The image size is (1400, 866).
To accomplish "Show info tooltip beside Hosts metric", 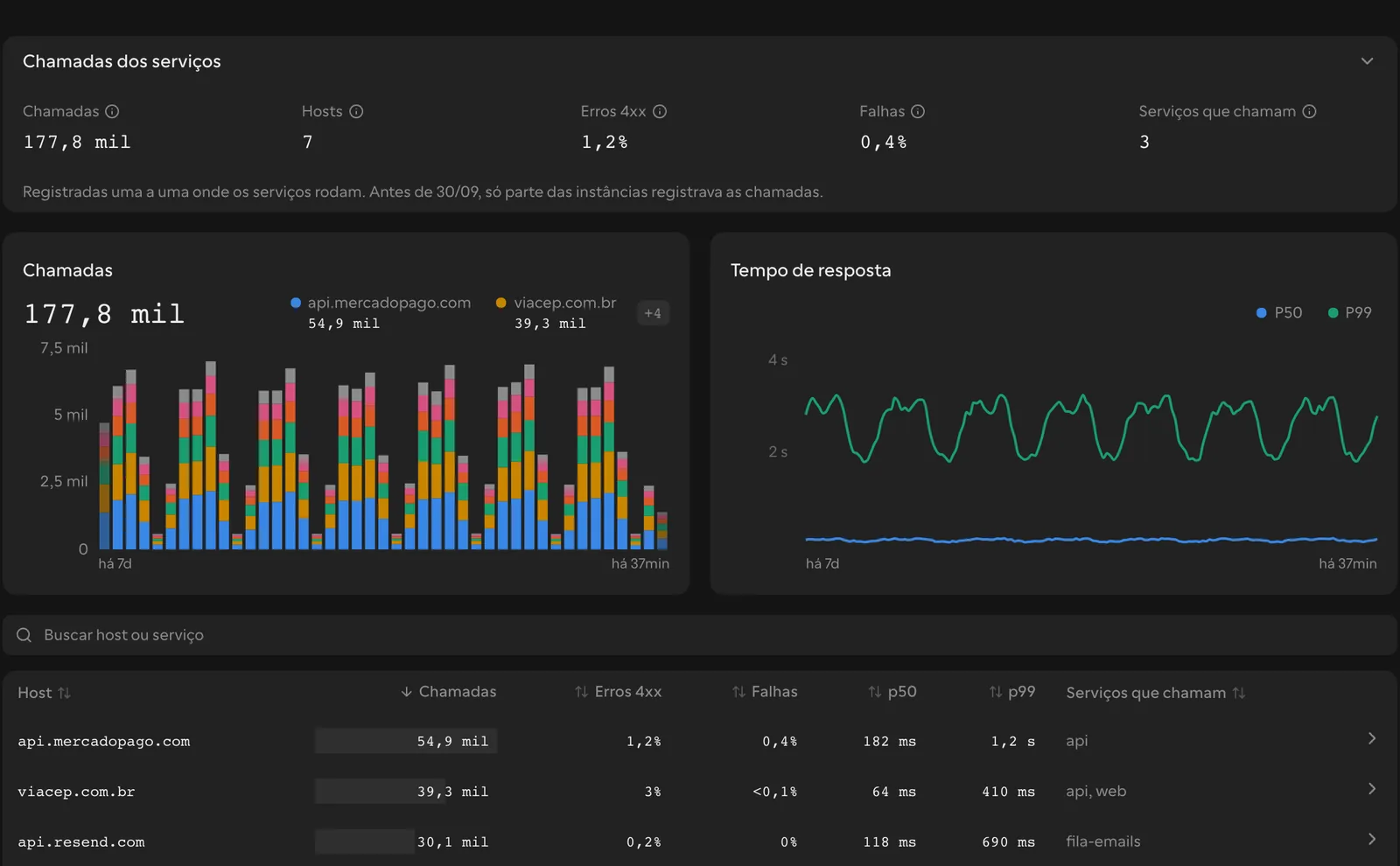I will point(356,111).
